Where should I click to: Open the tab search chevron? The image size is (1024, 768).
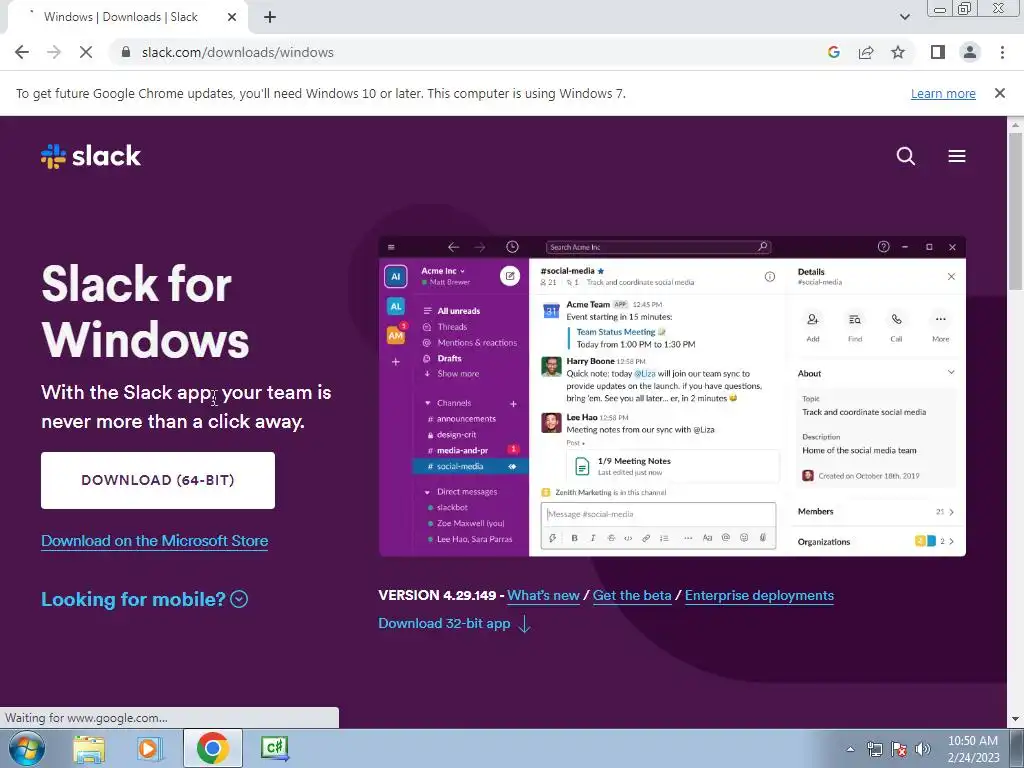(x=904, y=17)
